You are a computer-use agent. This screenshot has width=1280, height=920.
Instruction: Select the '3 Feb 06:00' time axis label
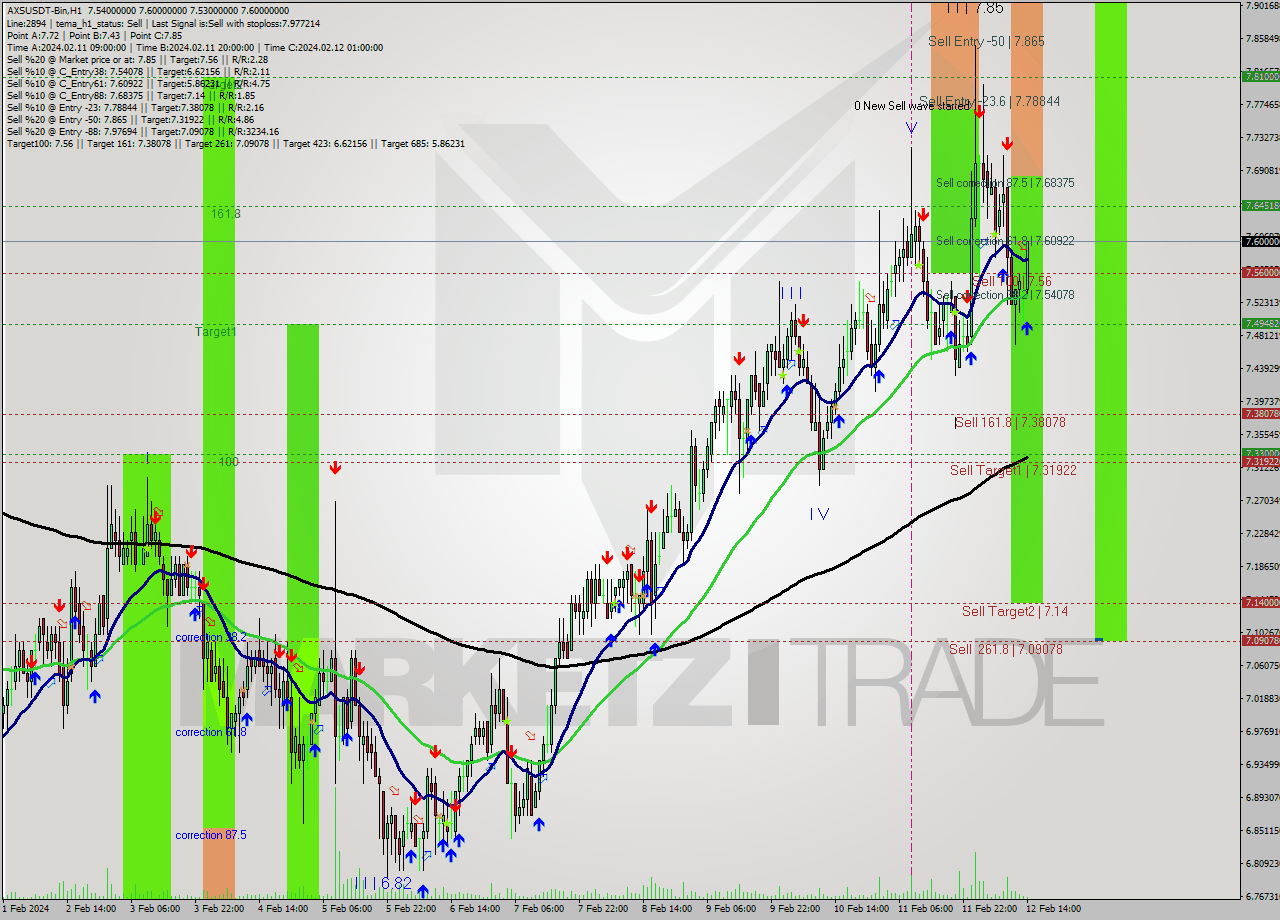(x=154, y=909)
